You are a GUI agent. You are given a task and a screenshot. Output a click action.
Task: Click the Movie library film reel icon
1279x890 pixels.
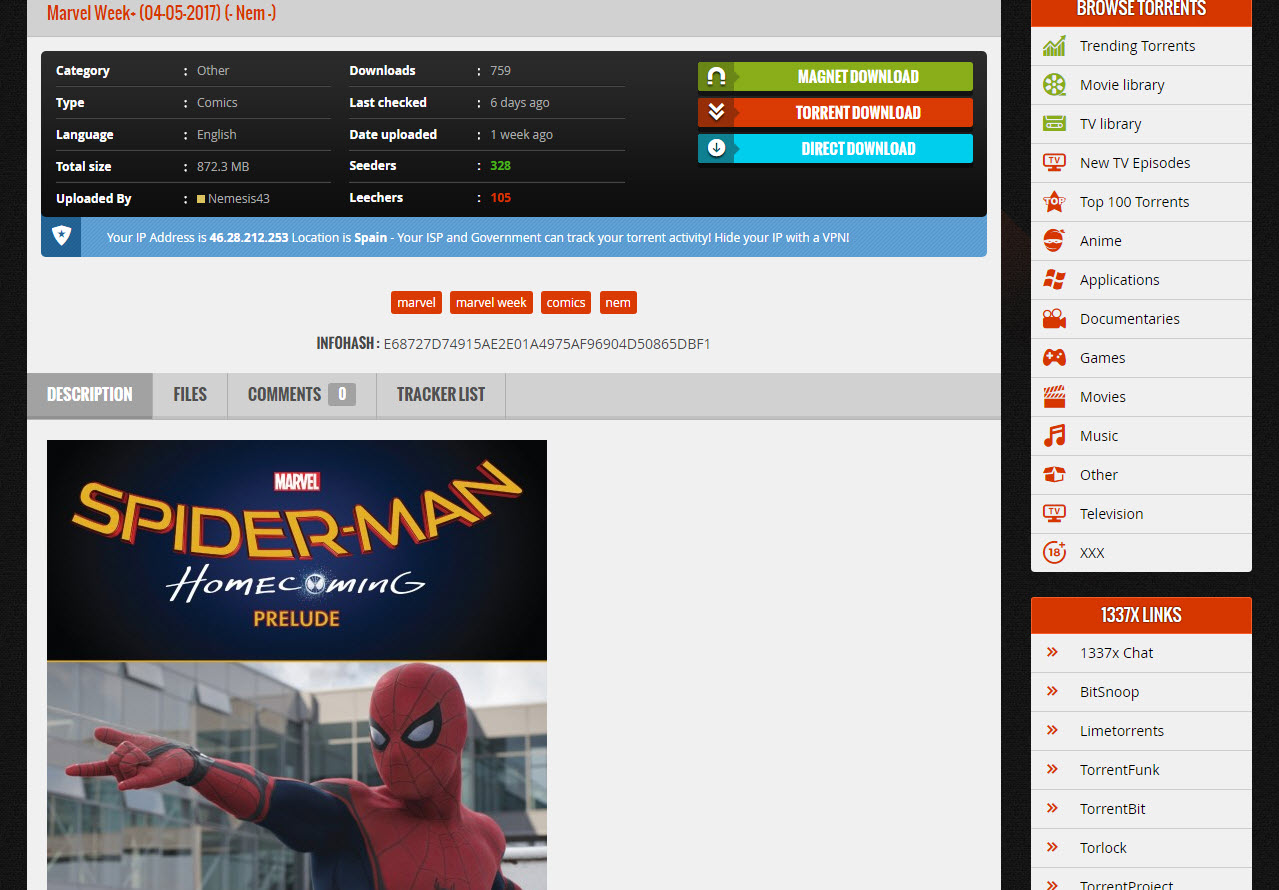point(1054,85)
